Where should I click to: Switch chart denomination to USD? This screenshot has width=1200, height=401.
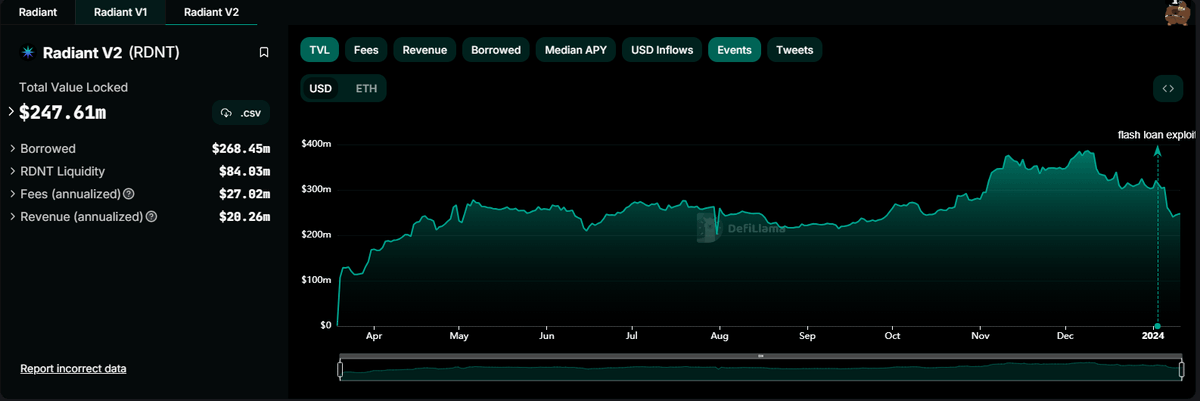point(321,88)
